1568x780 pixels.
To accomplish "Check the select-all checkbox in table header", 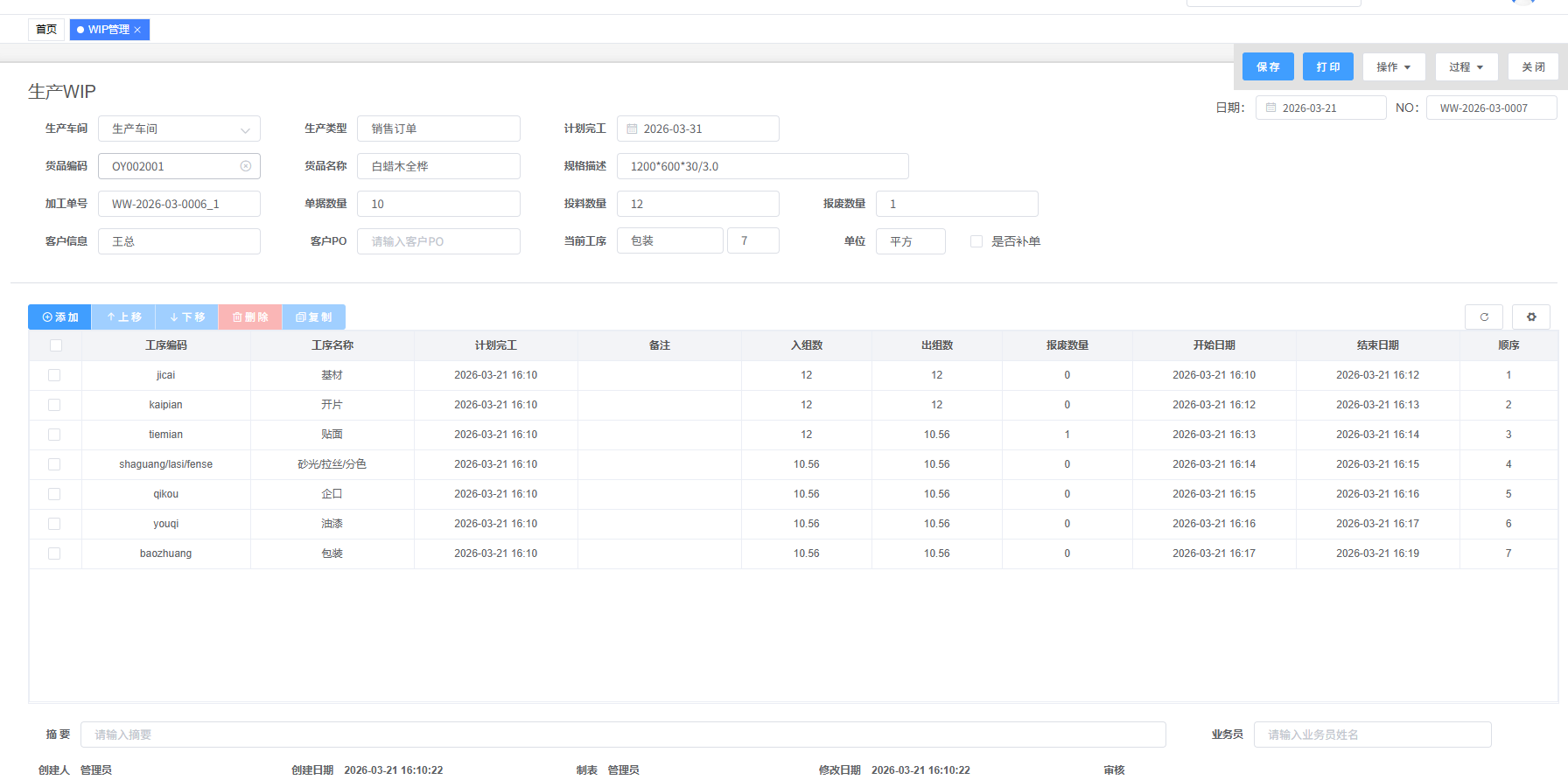I will point(56,345).
